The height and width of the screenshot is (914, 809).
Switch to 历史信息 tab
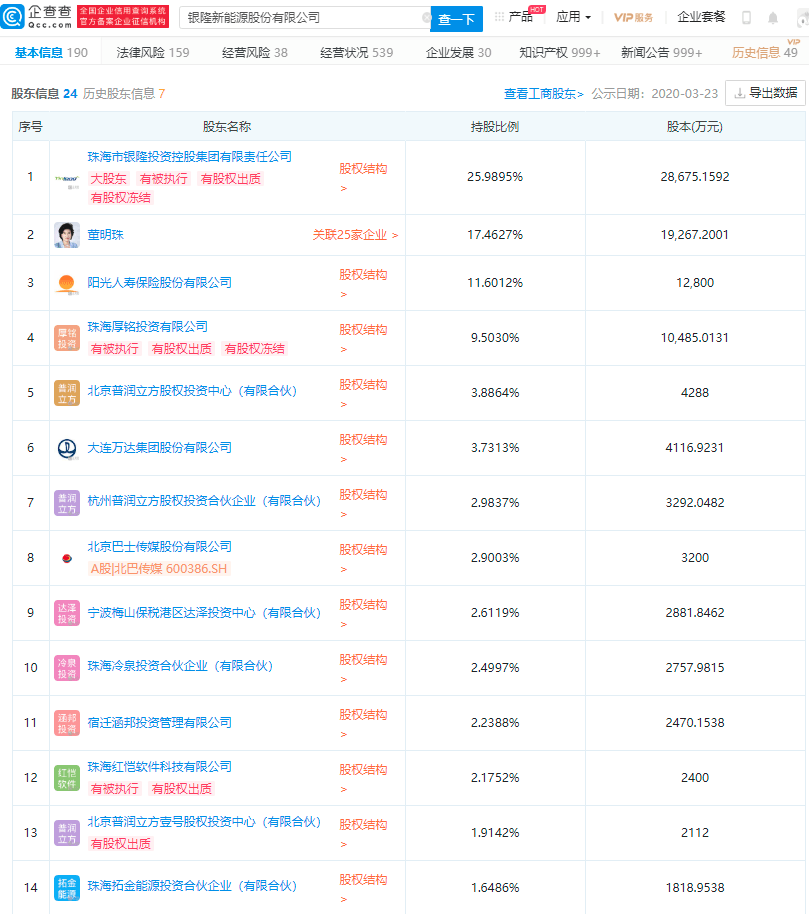[x=765, y=52]
